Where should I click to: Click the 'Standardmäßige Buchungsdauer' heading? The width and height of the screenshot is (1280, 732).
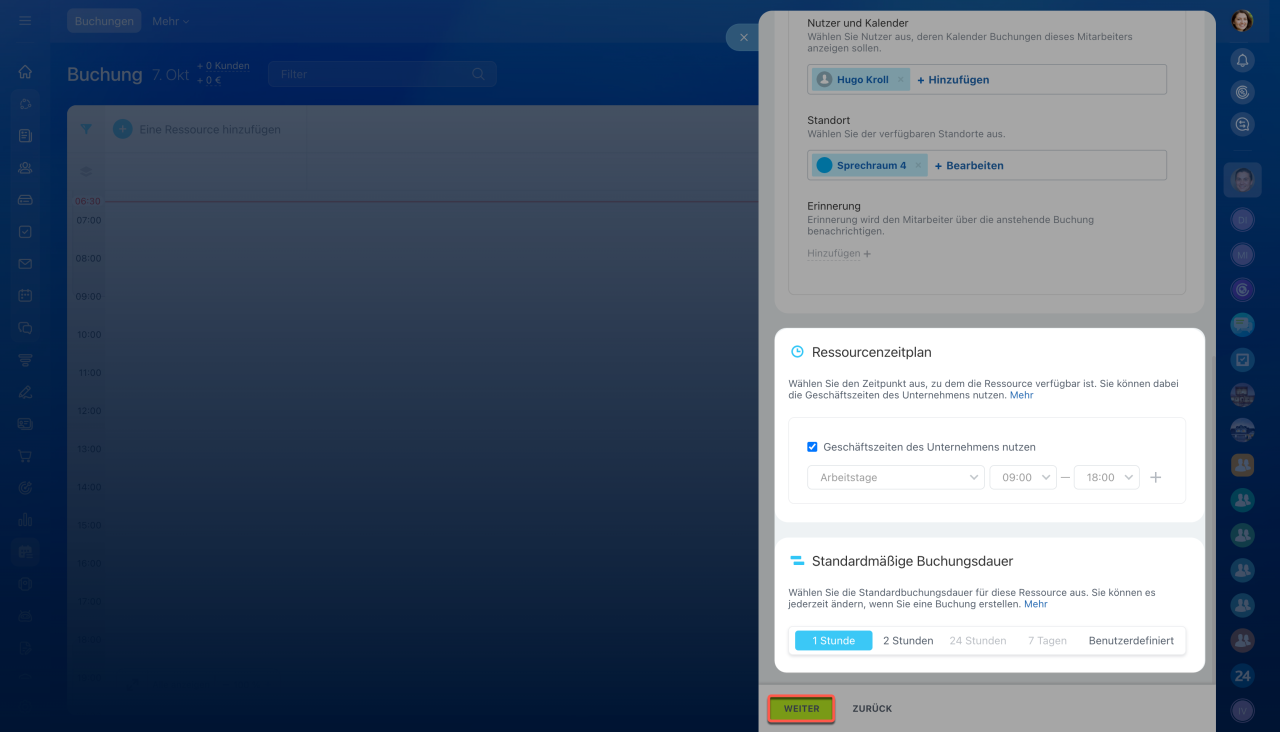(x=913, y=561)
